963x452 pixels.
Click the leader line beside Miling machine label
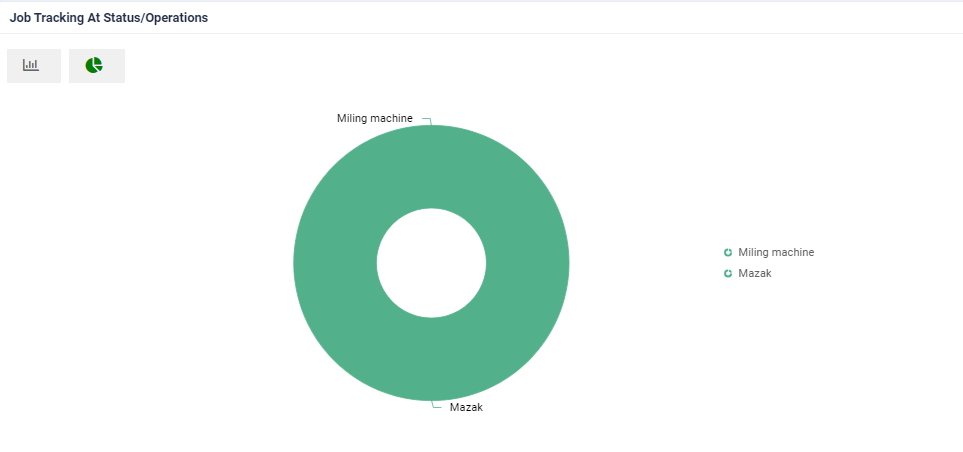[x=426, y=120]
